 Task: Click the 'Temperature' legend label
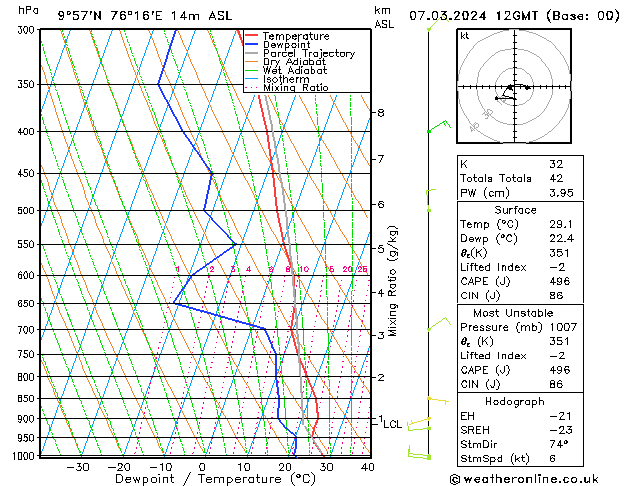pos(296,36)
